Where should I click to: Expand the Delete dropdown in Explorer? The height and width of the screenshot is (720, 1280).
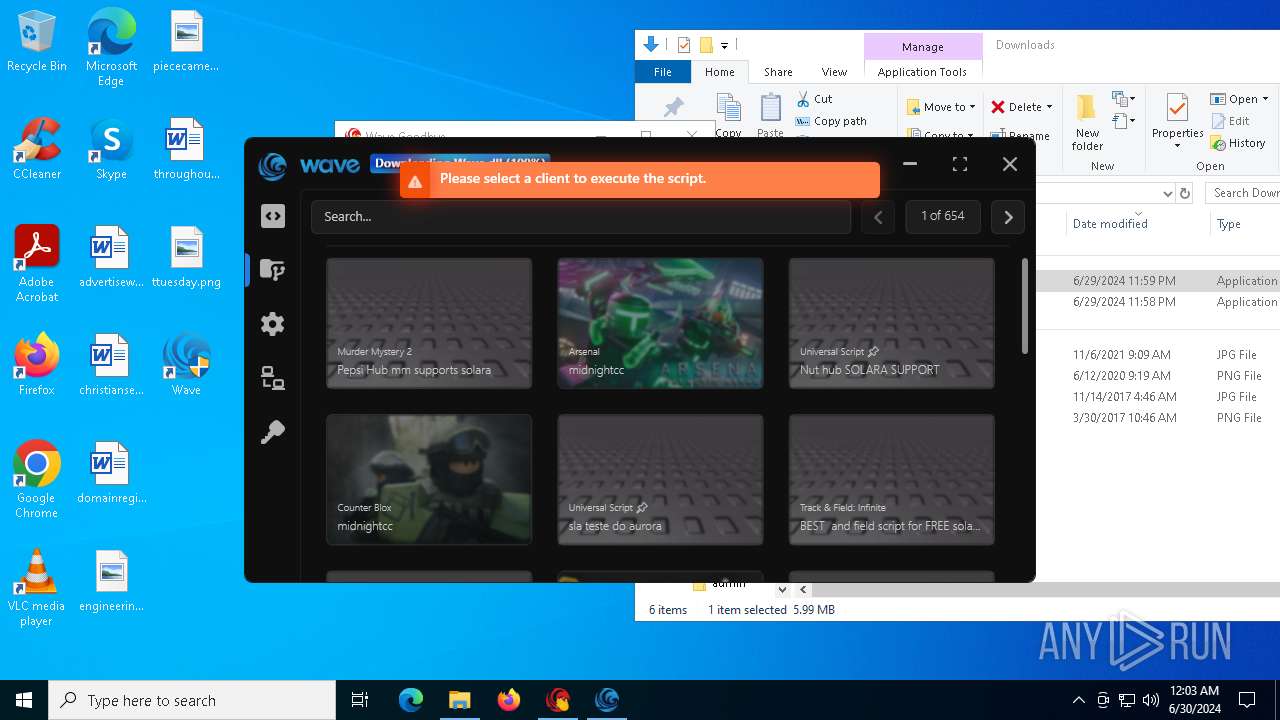click(x=1049, y=107)
